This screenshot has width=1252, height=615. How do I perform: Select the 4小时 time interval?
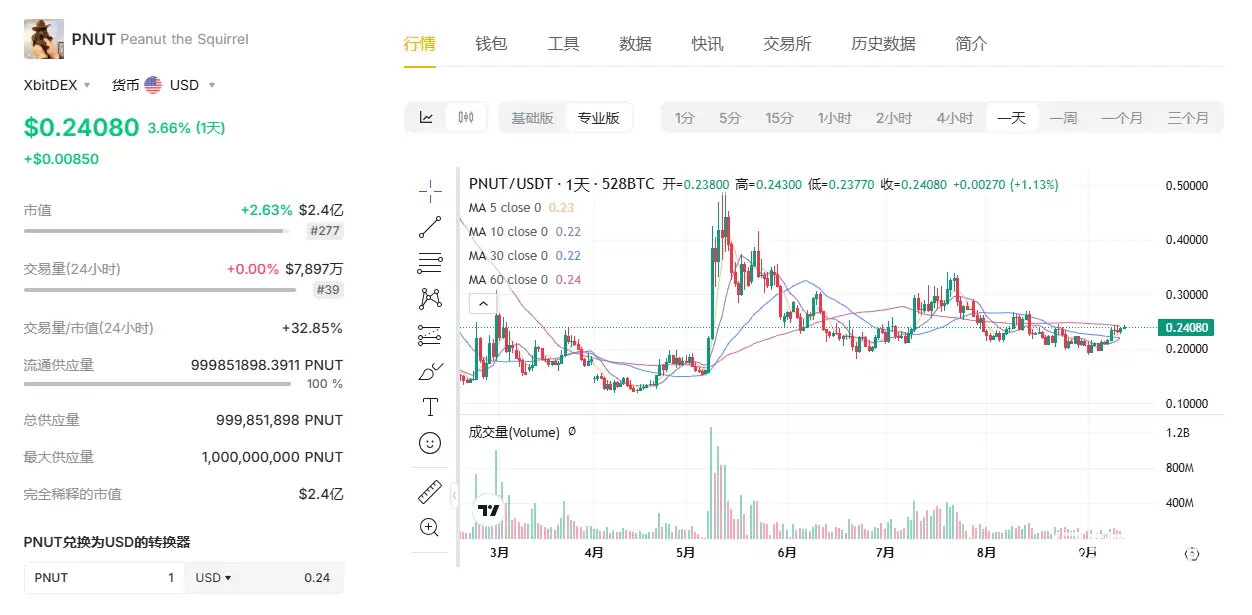click(x=954, y=118)
